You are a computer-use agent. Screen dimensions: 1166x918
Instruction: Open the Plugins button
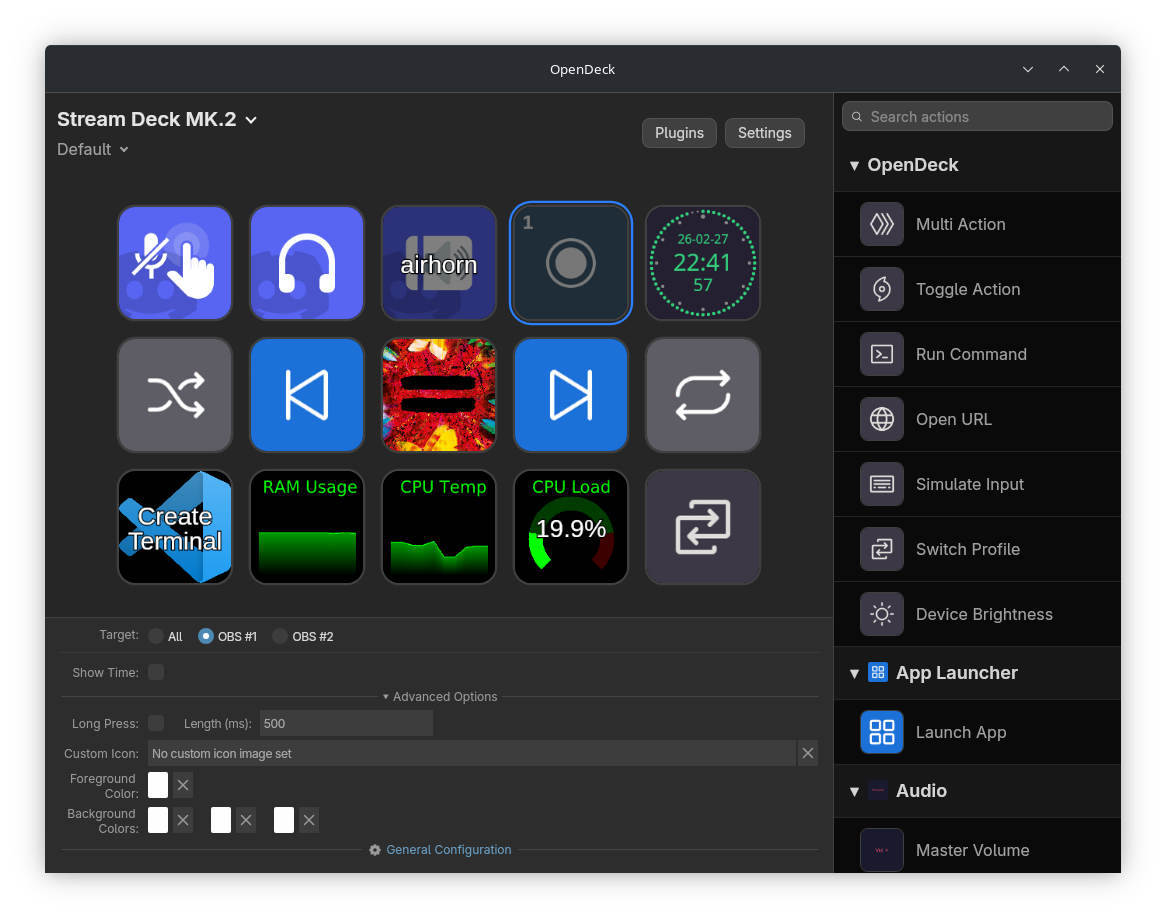pos(679,133)
